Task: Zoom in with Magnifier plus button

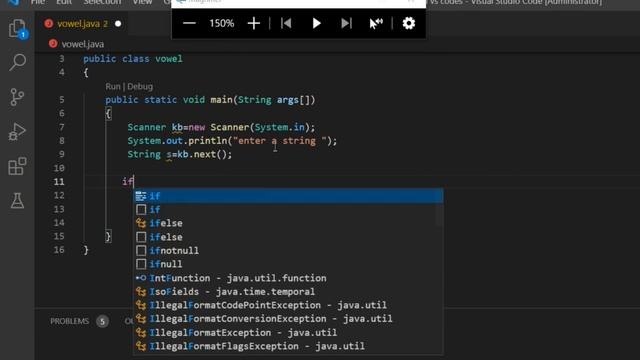Action: (x=253, y=23)
